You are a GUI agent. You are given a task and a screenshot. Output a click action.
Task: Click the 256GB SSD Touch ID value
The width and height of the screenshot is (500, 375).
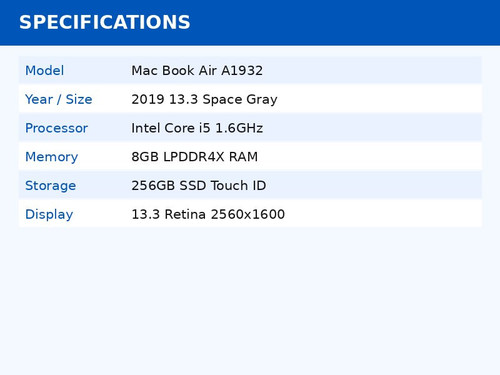tap(199, 185)
